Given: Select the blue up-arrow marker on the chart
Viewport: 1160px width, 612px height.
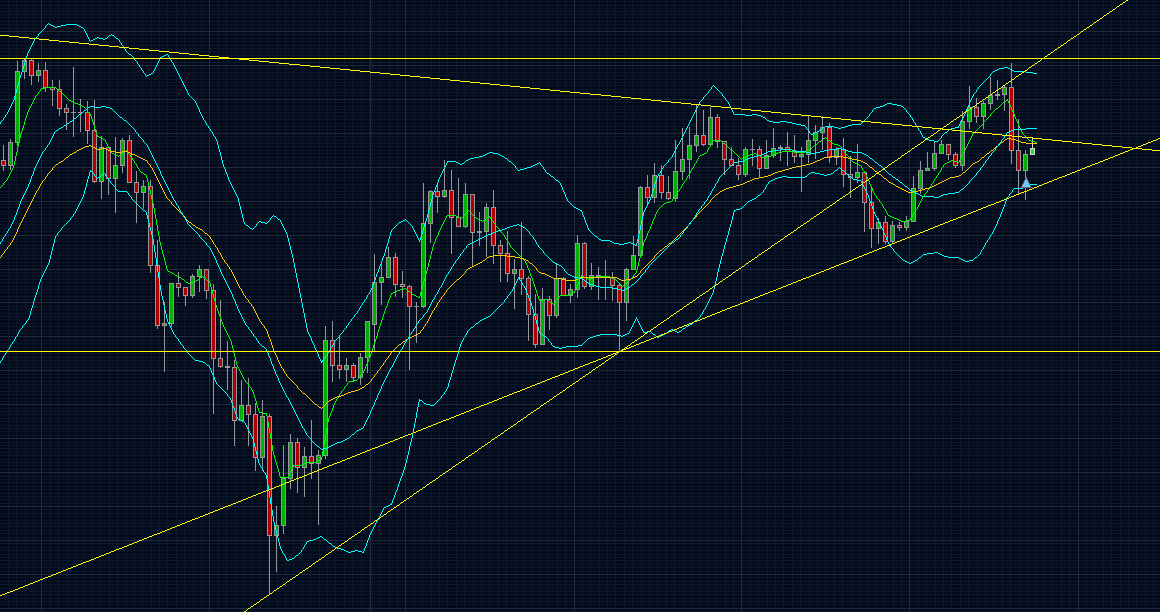Looking at the screenshot, I should tap(1025, 183).
